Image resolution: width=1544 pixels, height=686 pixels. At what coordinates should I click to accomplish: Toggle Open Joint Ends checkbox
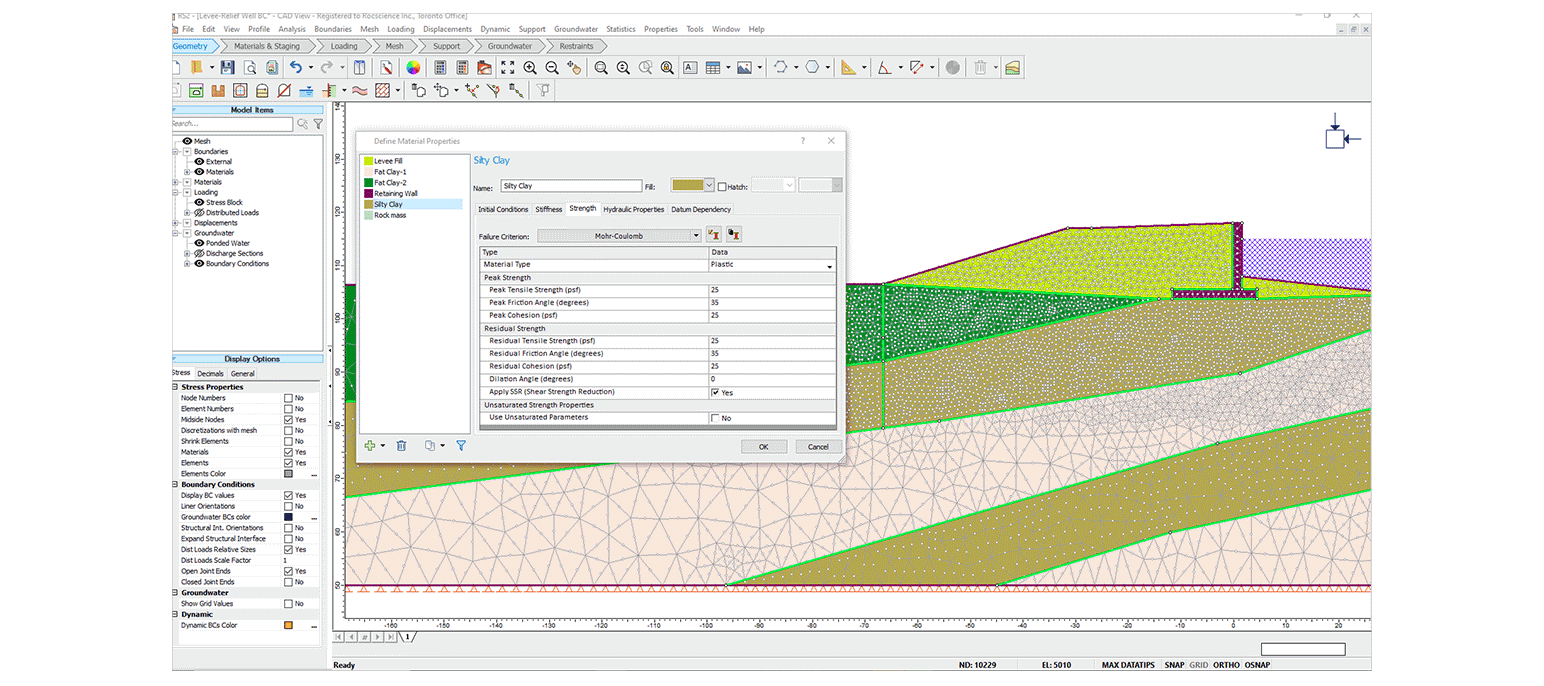click(x=288, y=571)
